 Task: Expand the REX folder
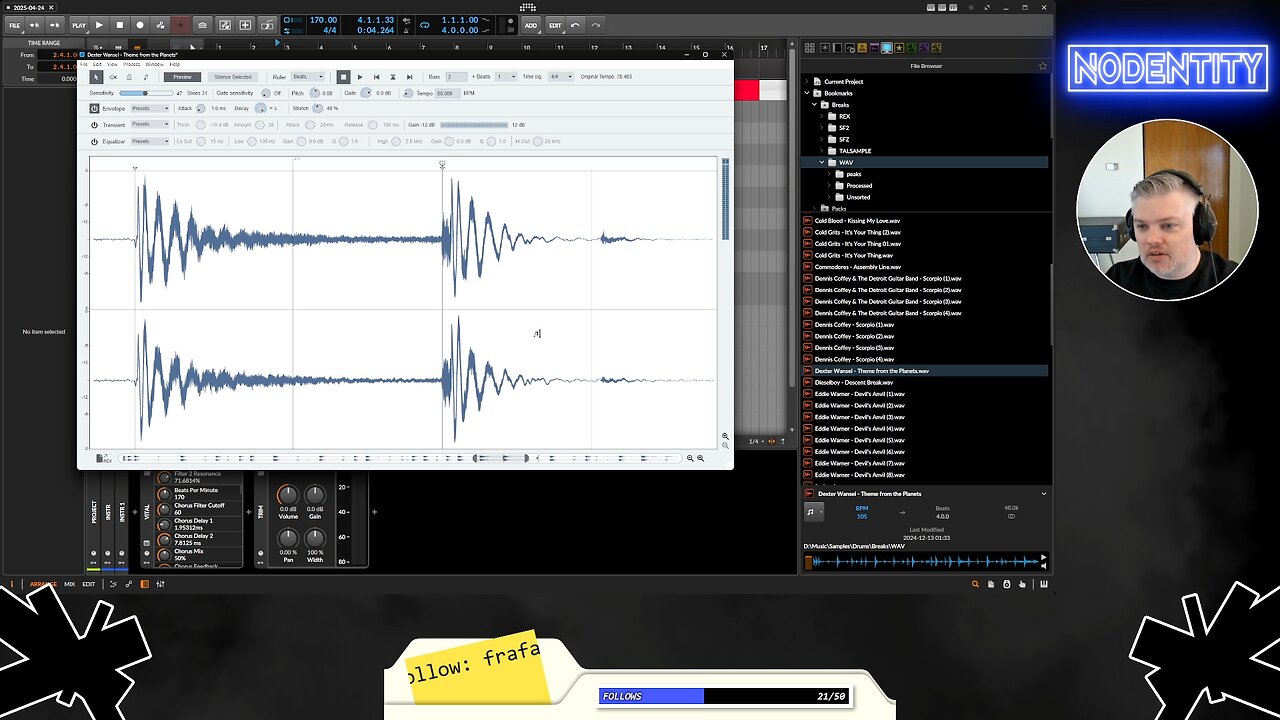tap(822, 116)
